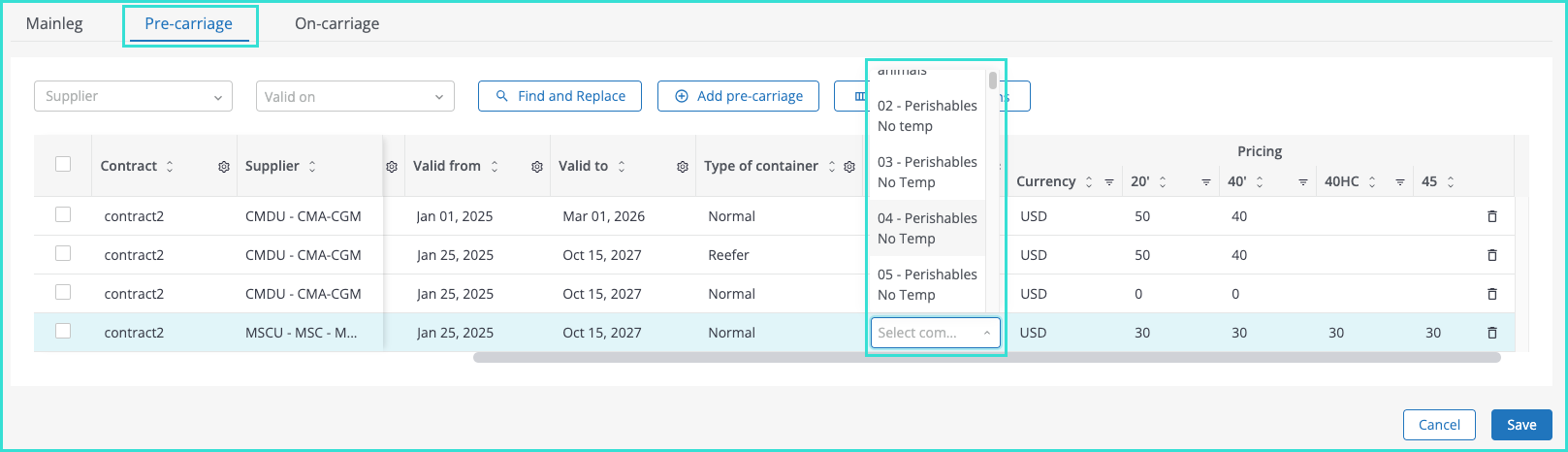Click gear icon next to Valid to column
This screenshot has height=452, width=1568.
coord(683,167)
